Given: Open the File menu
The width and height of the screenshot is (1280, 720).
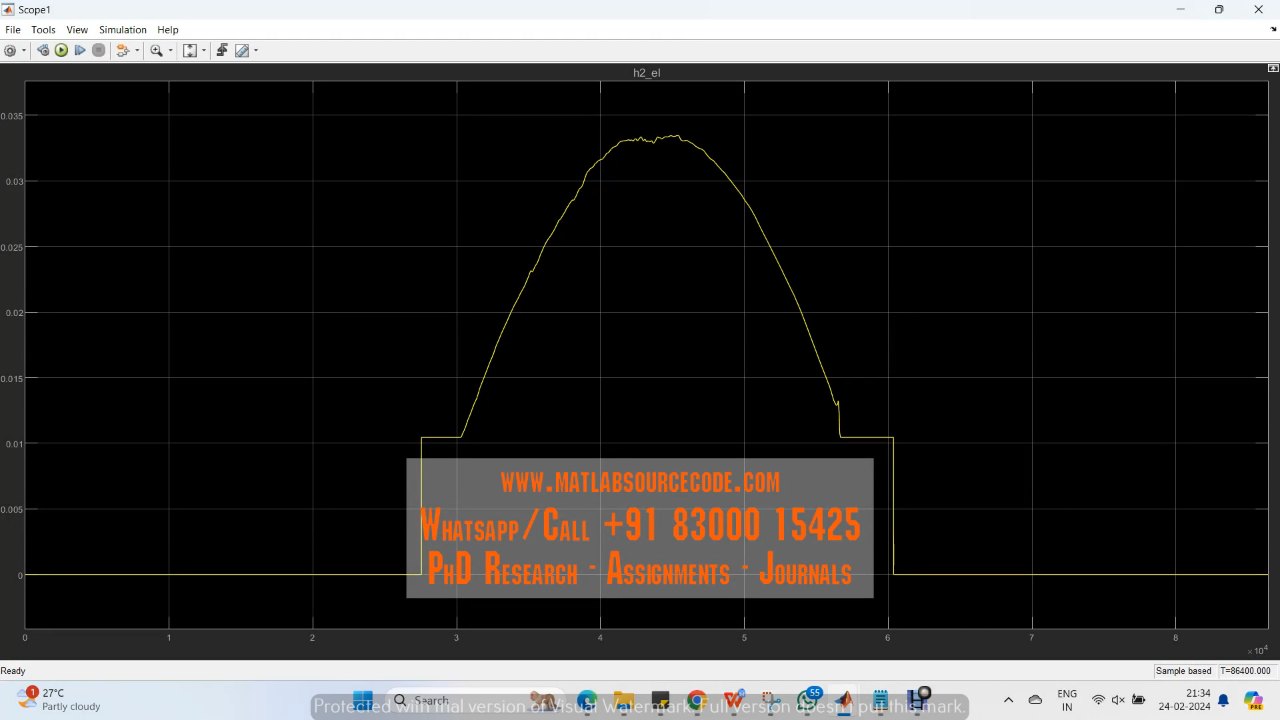Looking at the screenshot, I should (x=13, y=30).
